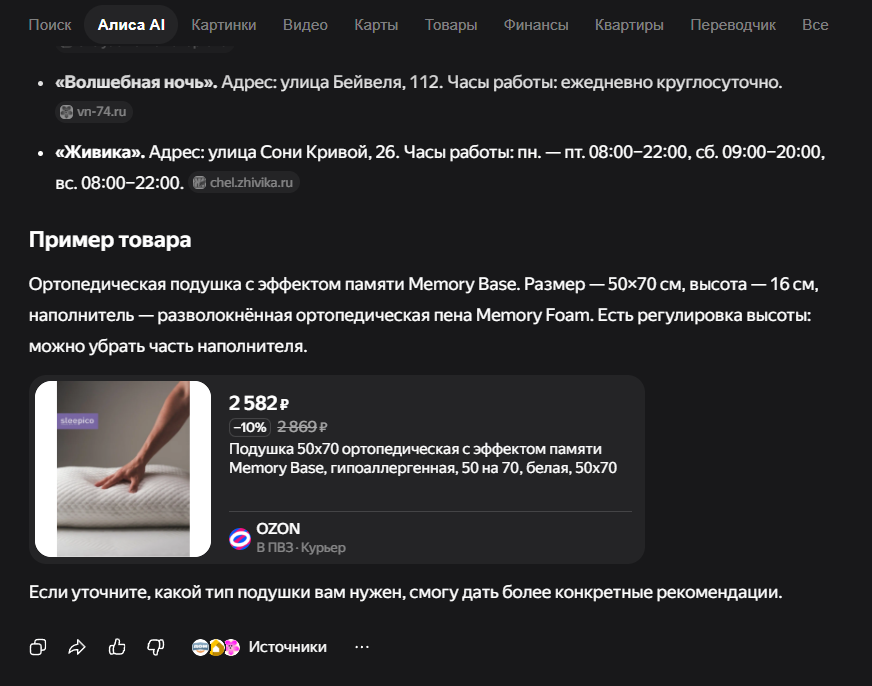The height and width of the screenshot is (686, 872).
Task: Dislike the answer with thumbs down
Action: [156, 647]
